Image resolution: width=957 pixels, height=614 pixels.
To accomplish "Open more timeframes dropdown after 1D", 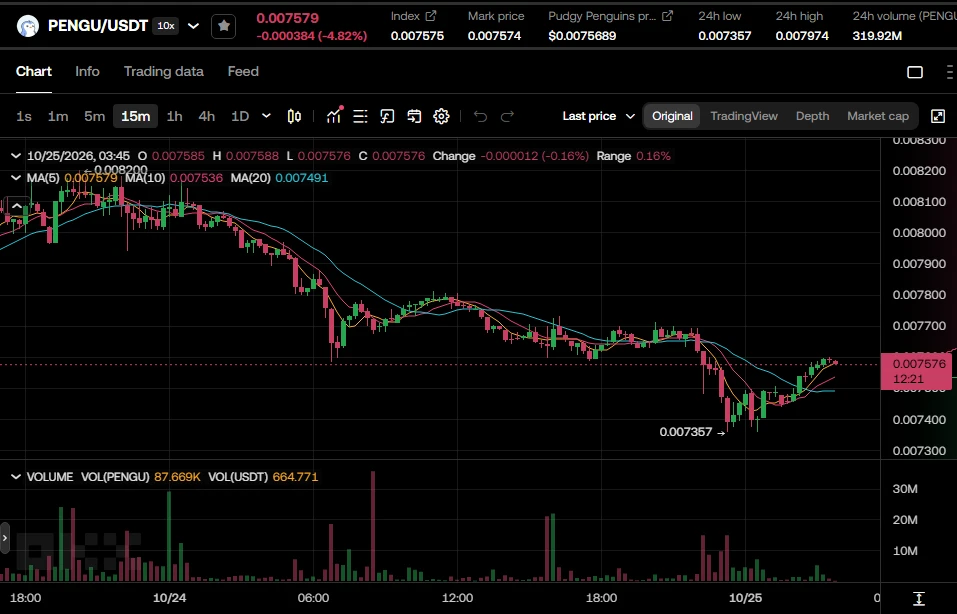I will 266,115.
